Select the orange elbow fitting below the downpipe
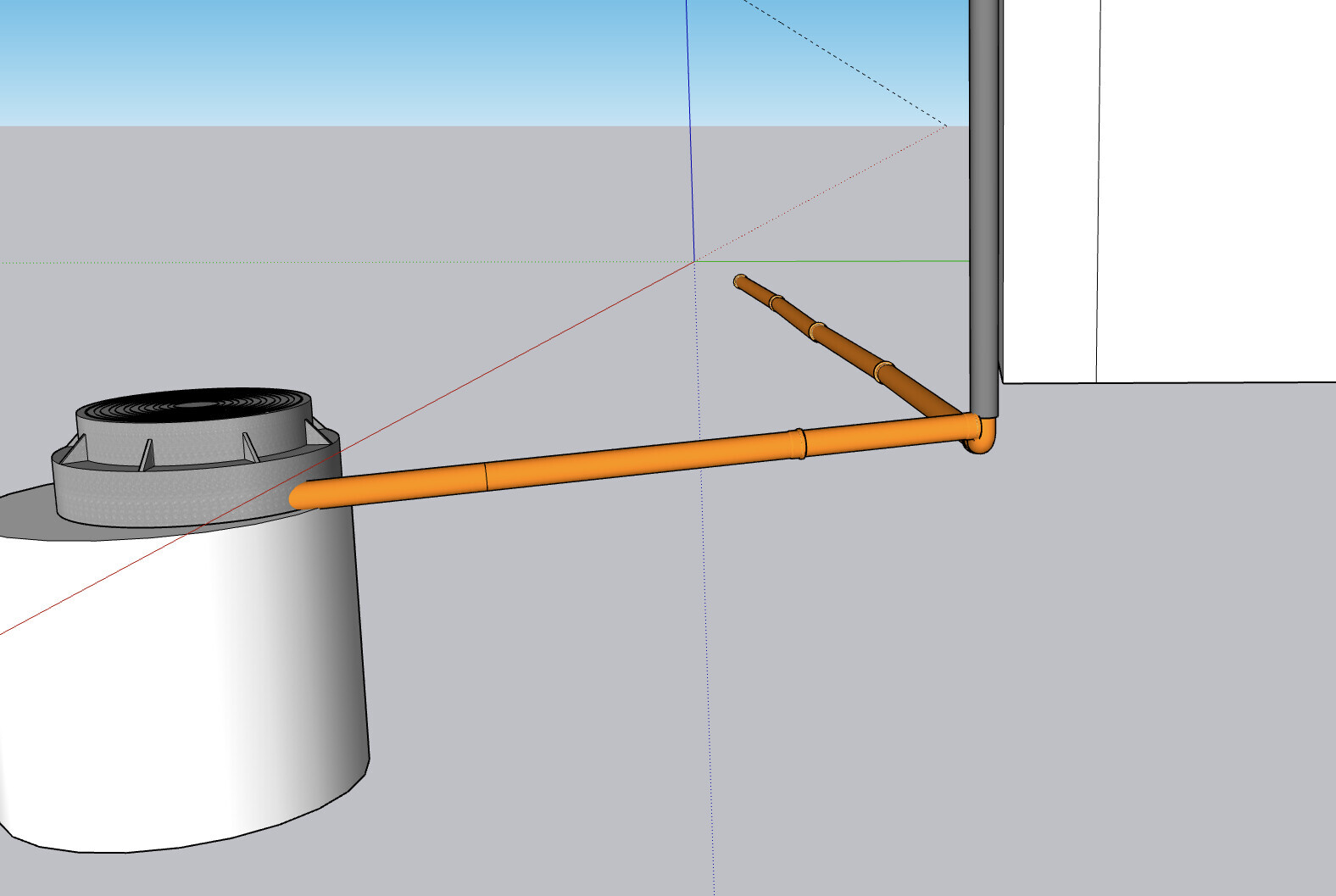Screen dimensions: 1336x896 click(x=982, y=438)
